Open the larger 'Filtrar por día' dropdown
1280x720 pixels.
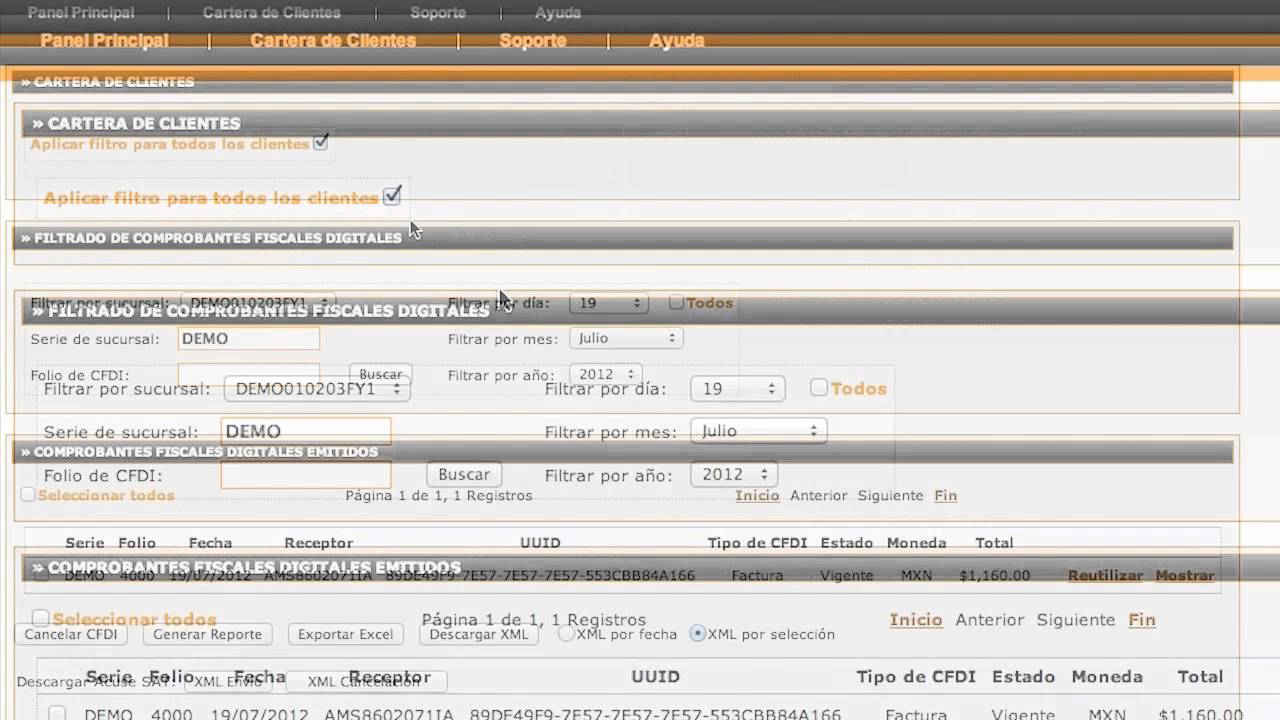click(737, 389)
